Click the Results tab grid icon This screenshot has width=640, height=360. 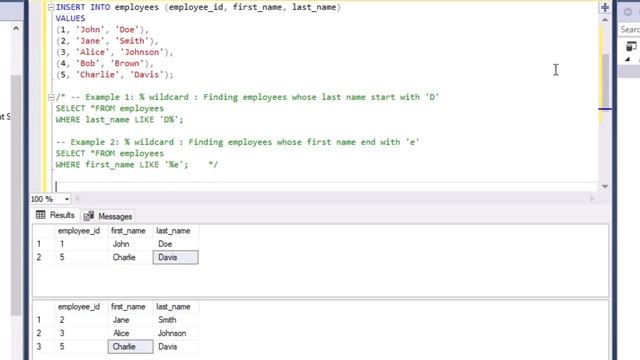pyautogui.click(x=40, y=215)
